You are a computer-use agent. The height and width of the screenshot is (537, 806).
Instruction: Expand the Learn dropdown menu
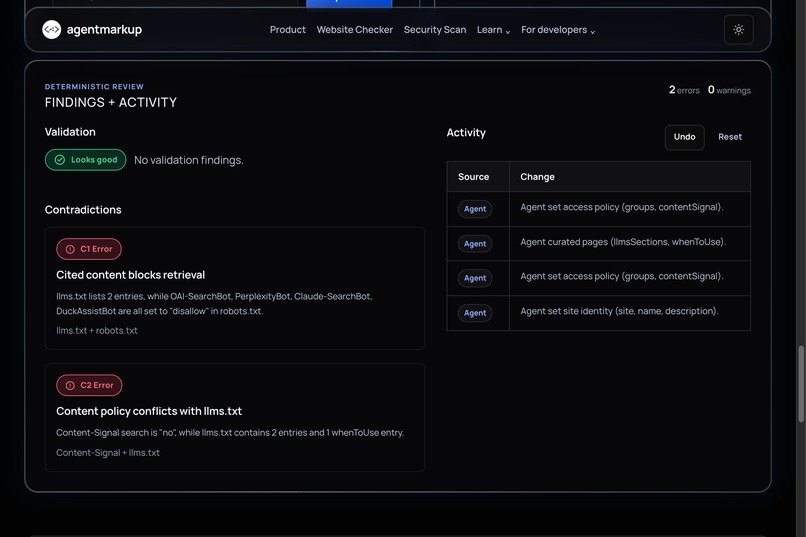click(493, 30)
